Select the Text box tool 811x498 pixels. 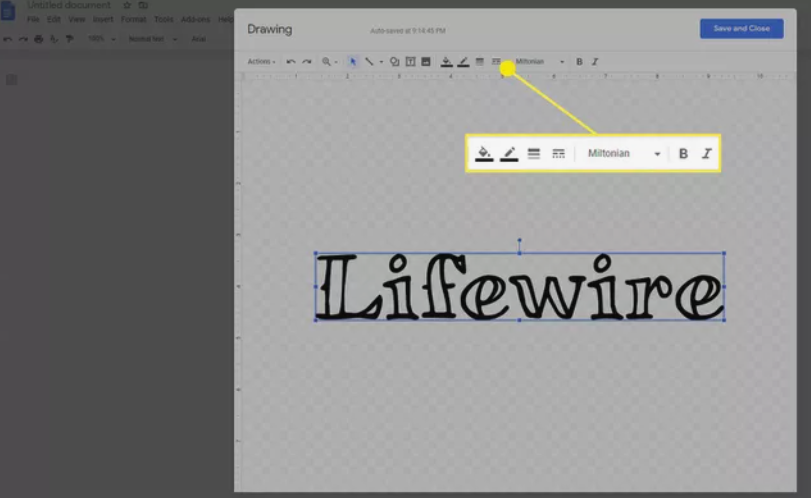(410, 62)
